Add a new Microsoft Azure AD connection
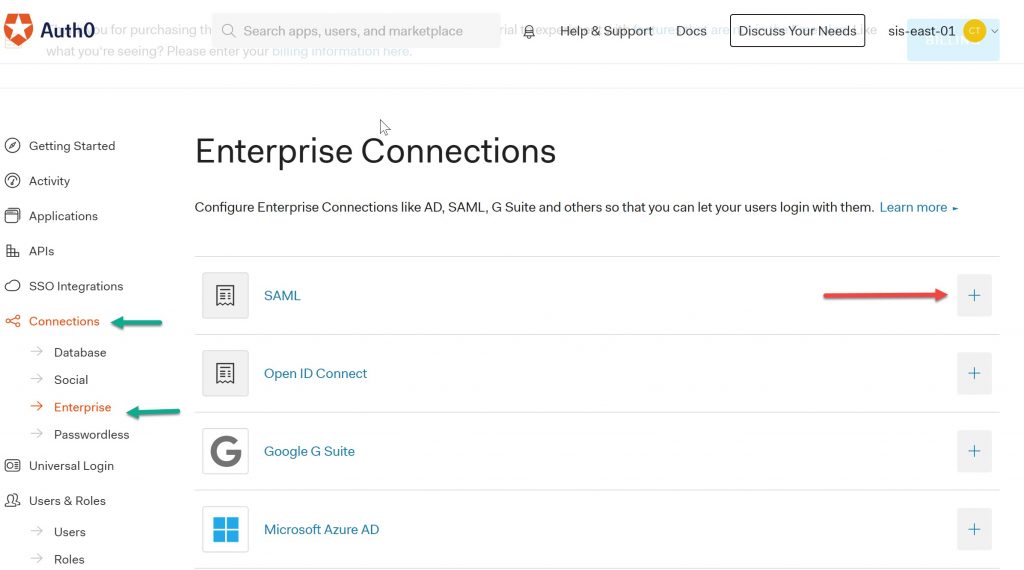 (974, 529)
